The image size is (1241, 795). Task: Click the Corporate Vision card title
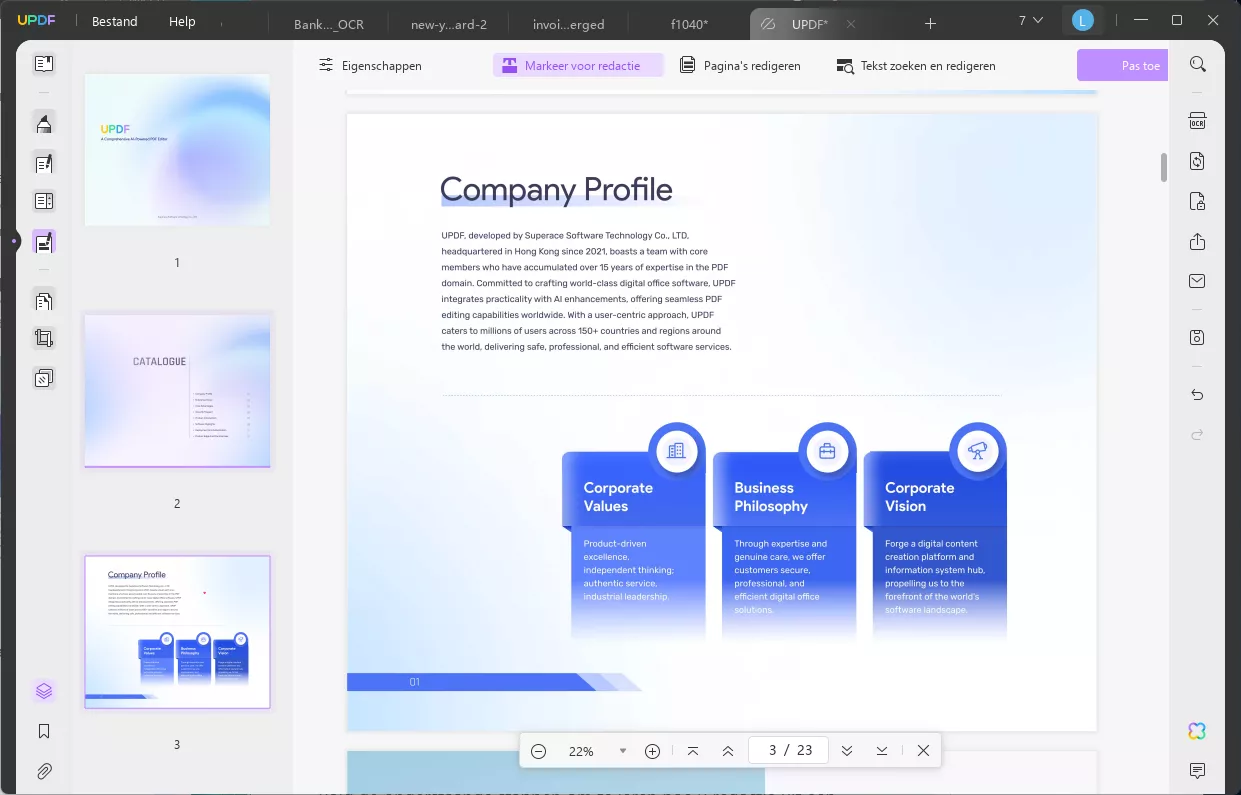pos(919,497)
